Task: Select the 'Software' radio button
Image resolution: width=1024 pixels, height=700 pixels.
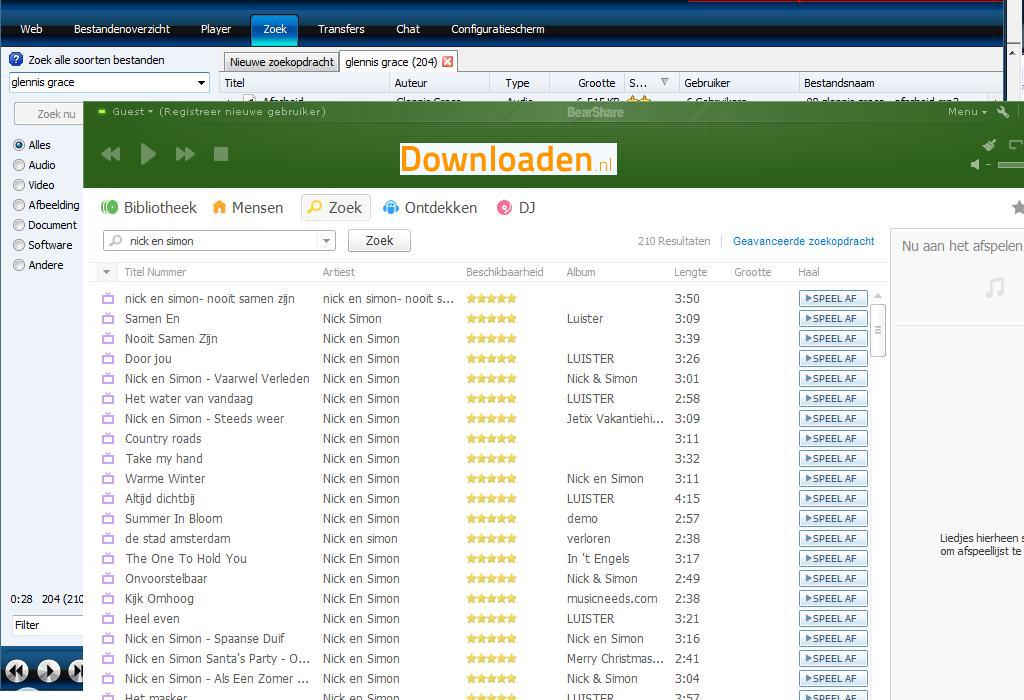Action: pyautogui.click(x=19, y=245)
